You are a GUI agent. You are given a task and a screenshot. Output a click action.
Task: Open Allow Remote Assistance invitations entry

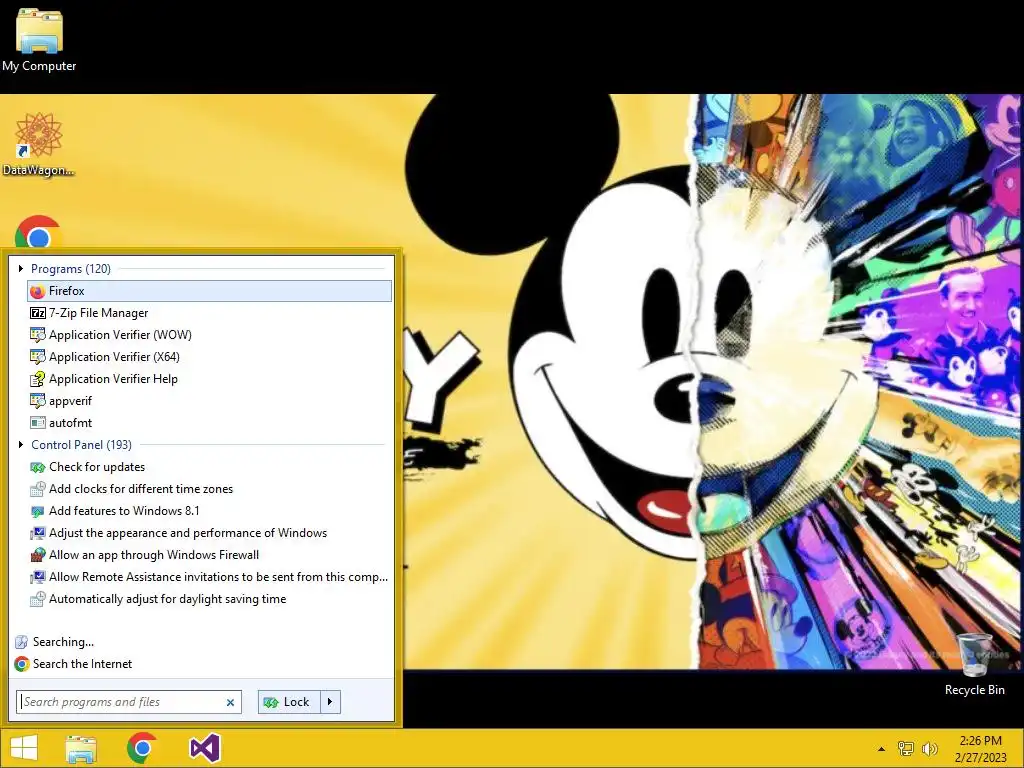pyautogui.click(x=210, y=577)
